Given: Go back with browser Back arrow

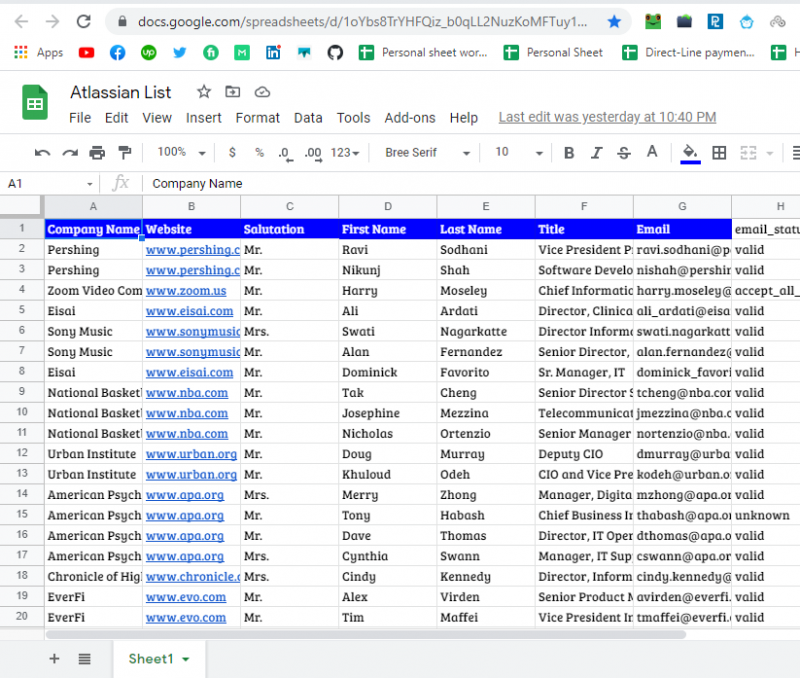Looking at the screenshot, I should (21, 21).
